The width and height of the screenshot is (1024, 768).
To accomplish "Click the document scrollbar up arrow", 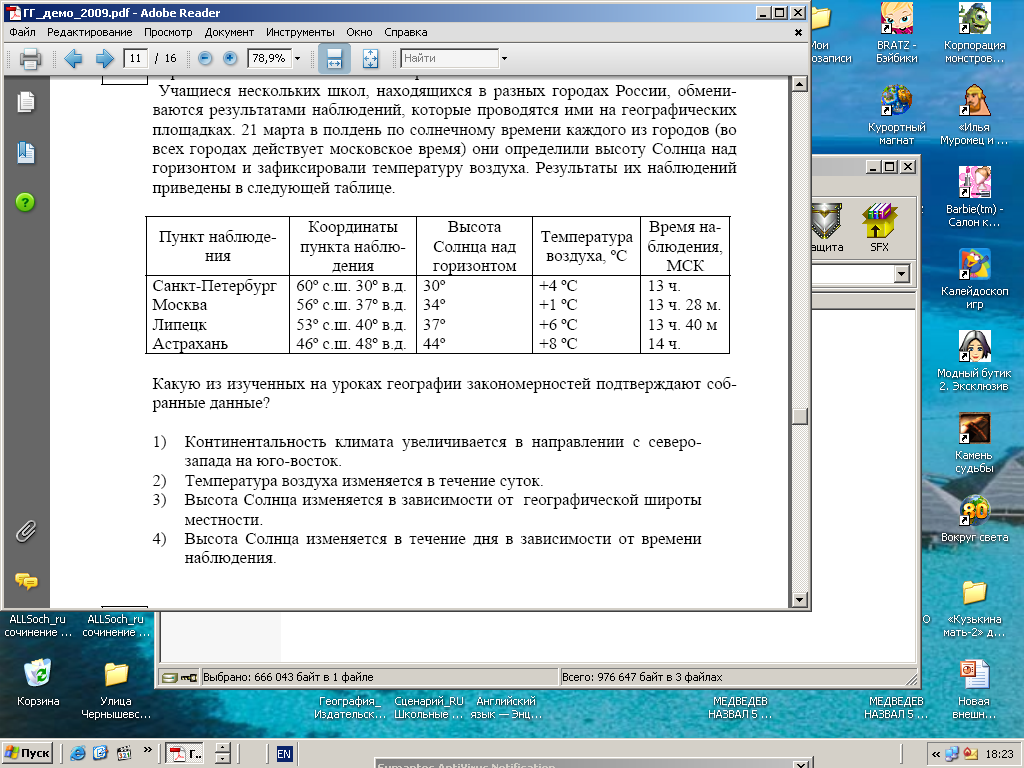I will pyautogui.click(x=799, y=84).
